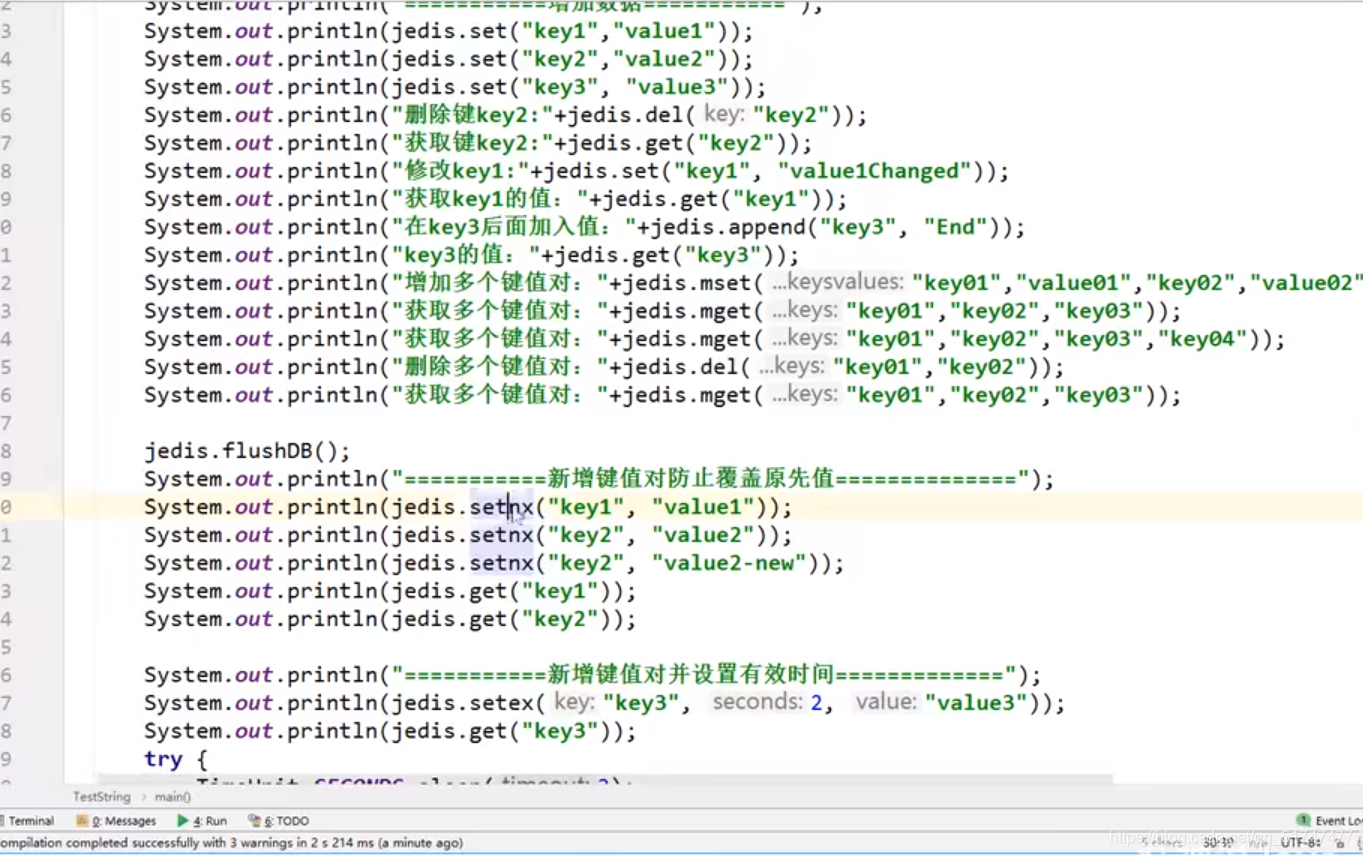Click "value3" in the jedis.set key3 line
Image resolution: width=1363 pixels, height=856 pixels.
[677, 87]
